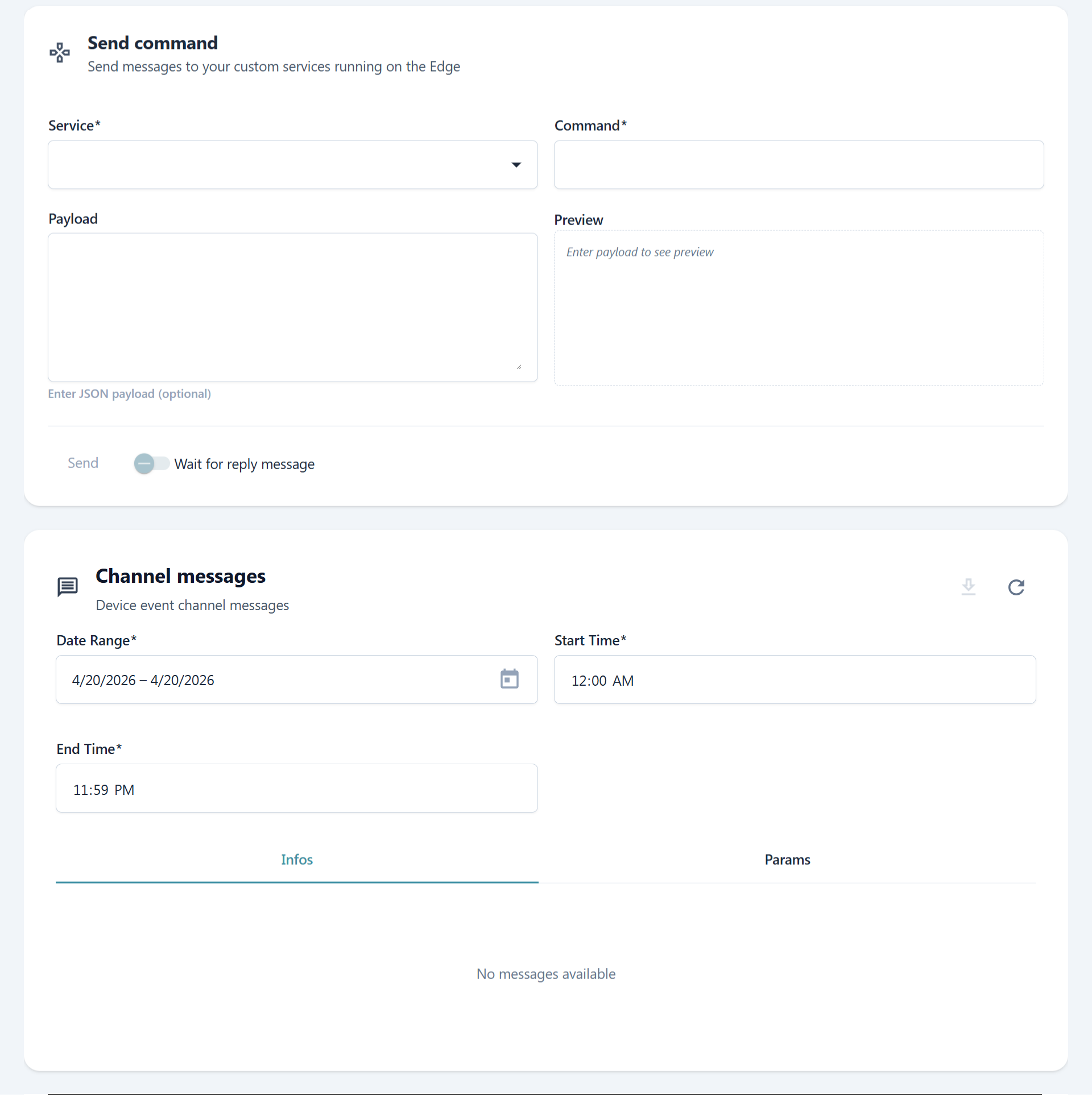Select the End Time field showing 11:59 PM
This screenshot has height=1098, width=1092.
(x=296, y=789)
